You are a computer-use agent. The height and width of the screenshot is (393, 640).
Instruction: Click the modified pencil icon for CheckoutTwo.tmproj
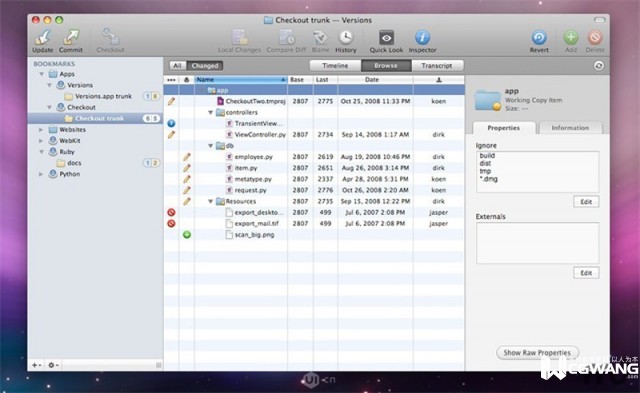pos(171,101)
